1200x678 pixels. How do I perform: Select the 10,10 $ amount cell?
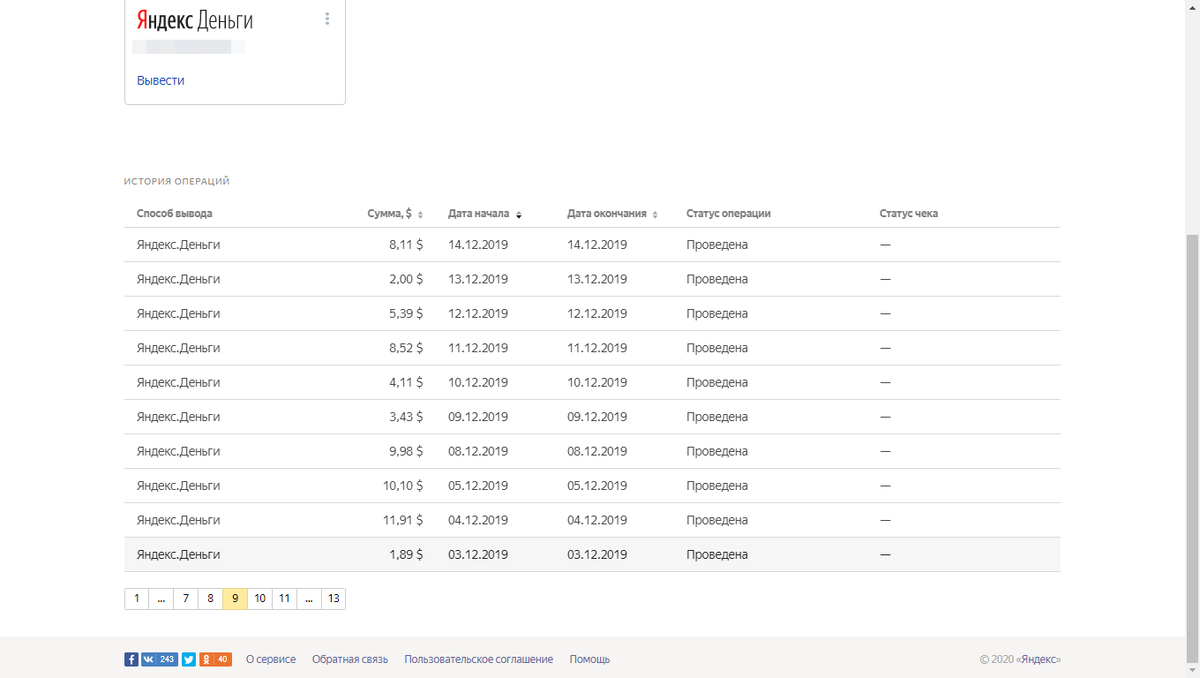pyautogui.click(x=402, y=486)
